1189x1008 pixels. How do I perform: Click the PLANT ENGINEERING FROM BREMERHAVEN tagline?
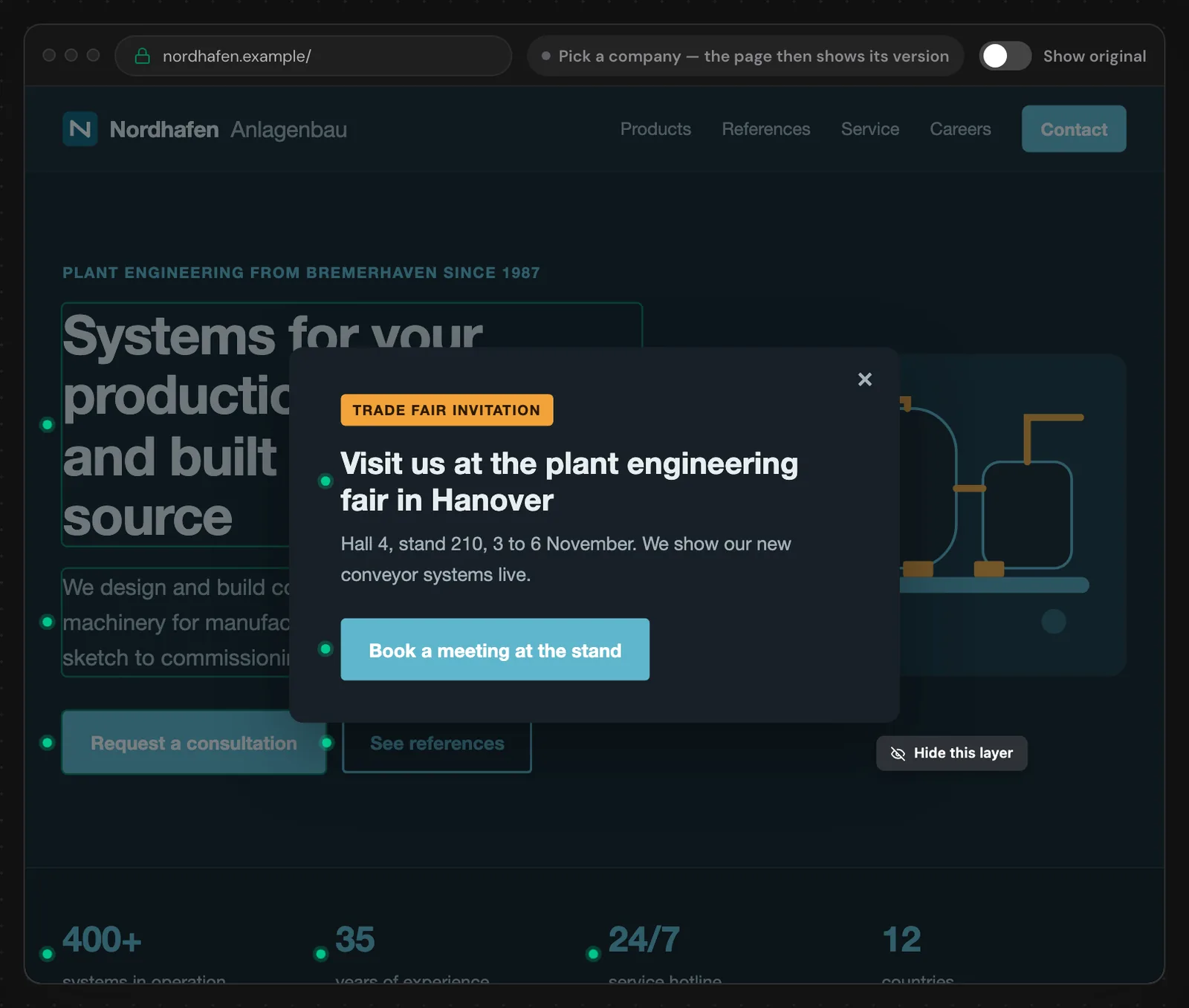[301, 273]
